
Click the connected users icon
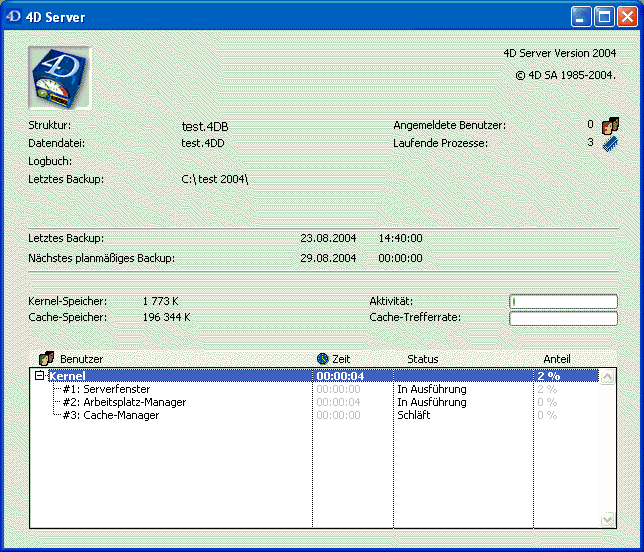pos(611,126)
